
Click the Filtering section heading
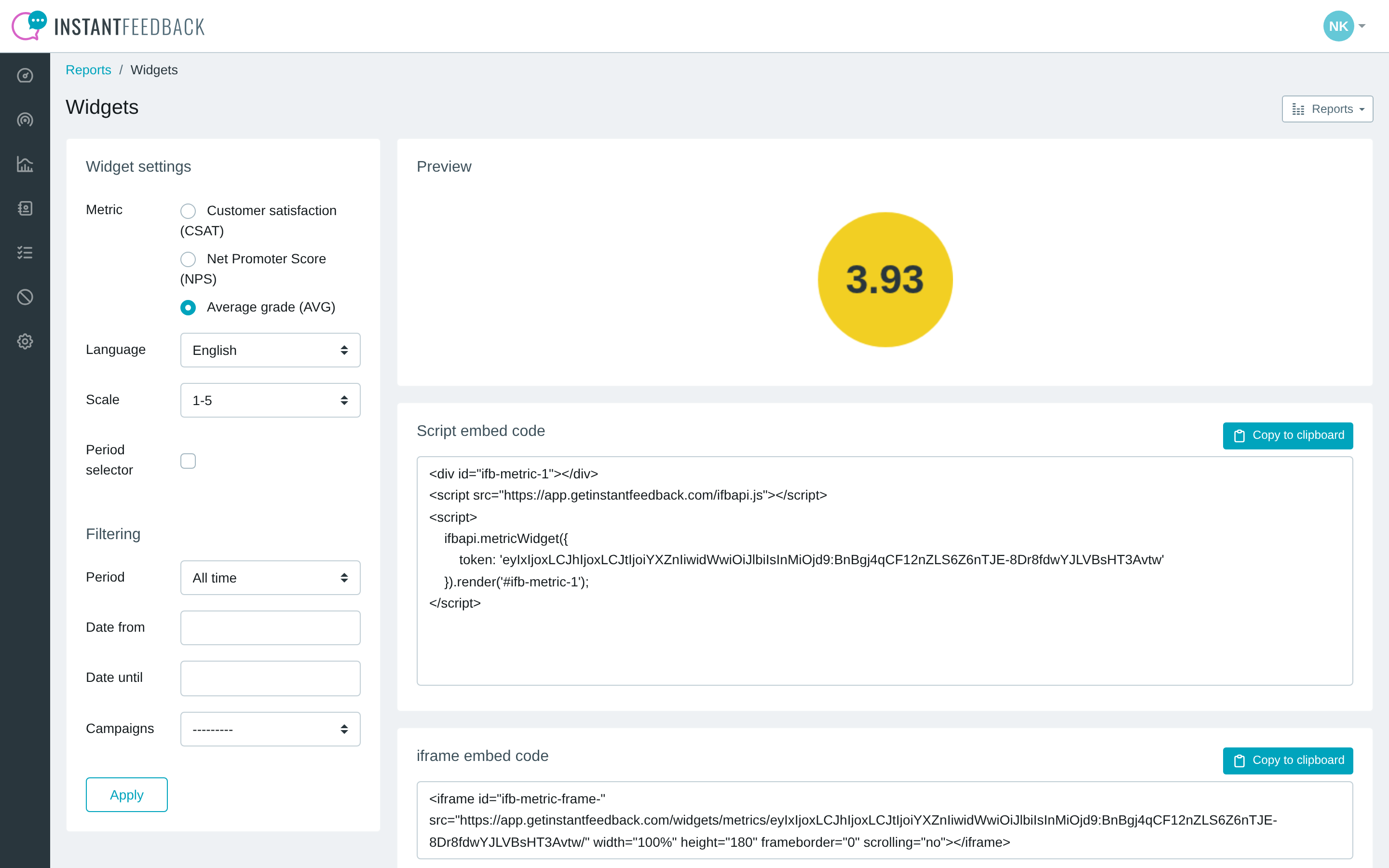pos(113,534)
